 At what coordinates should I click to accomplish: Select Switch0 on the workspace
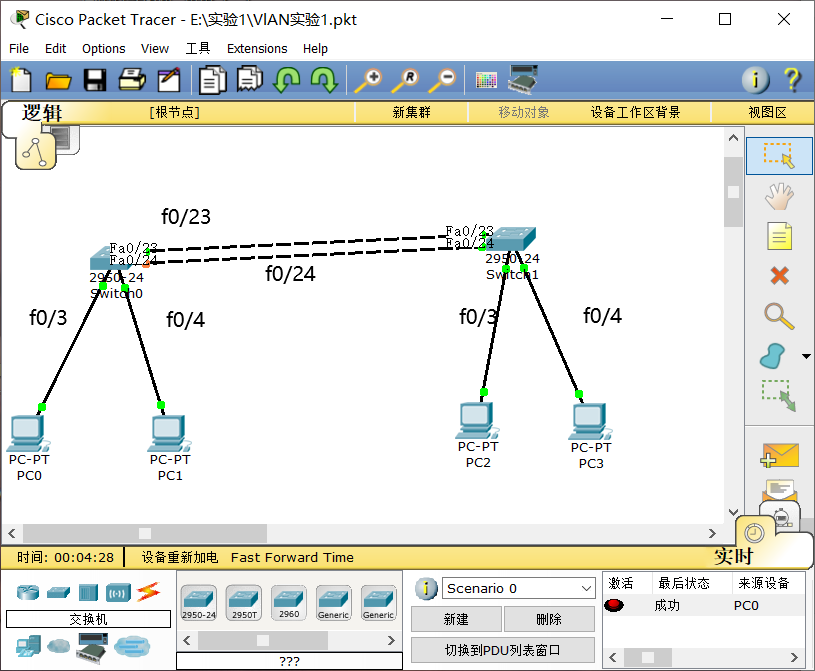click(110, 258)
